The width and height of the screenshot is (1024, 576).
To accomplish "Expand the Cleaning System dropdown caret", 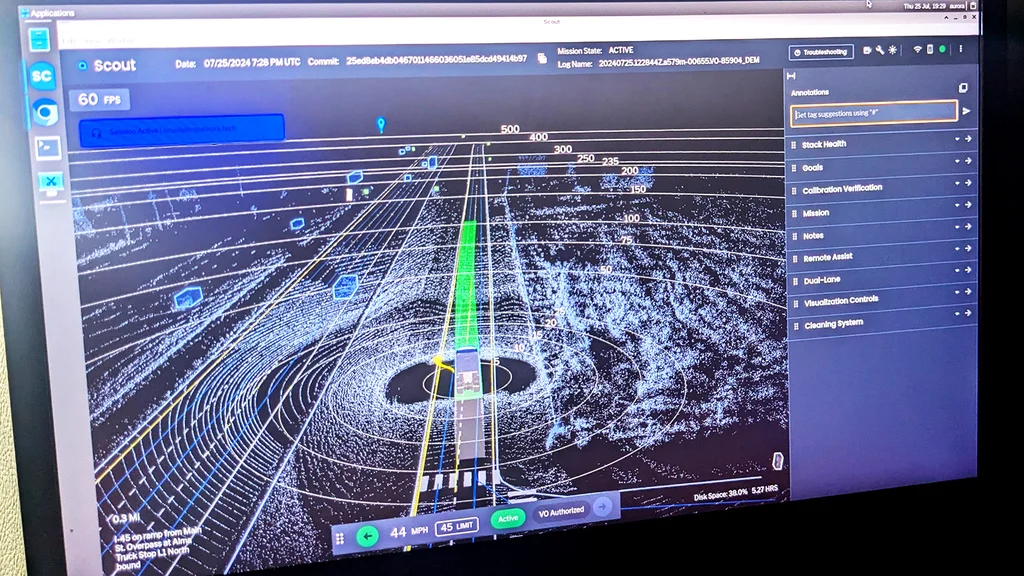I will coord(957,313).
